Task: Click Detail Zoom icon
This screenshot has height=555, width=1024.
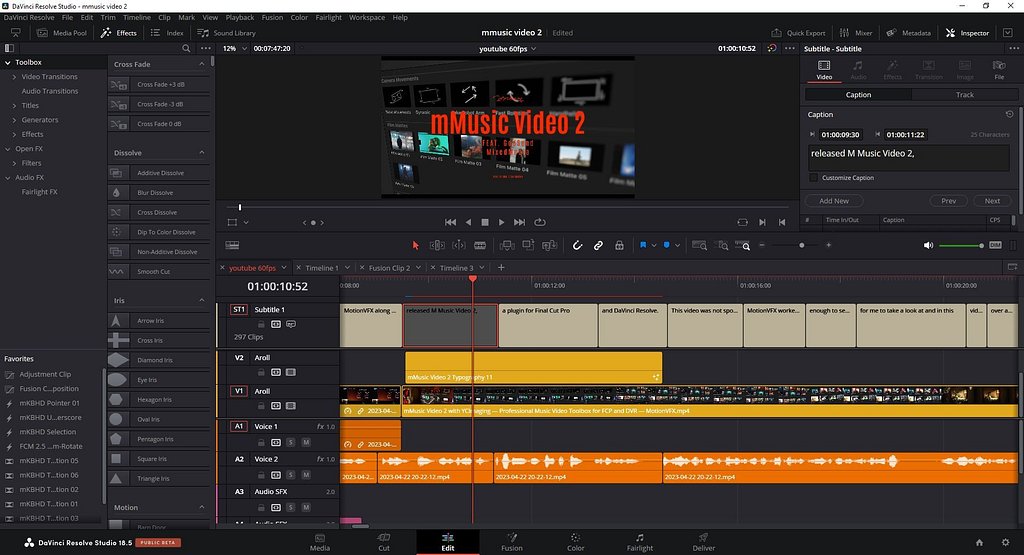Action: pyautogui.click(x=722, y=246)
